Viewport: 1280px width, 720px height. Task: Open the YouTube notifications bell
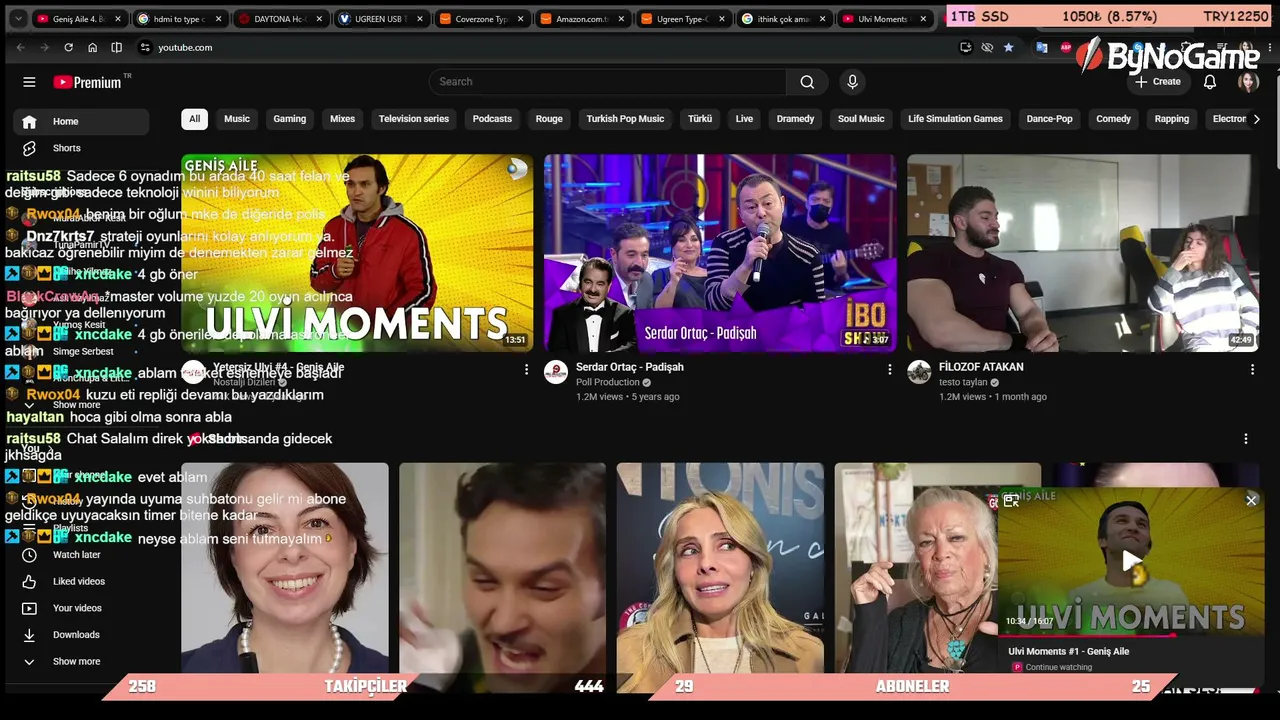pyautogui.click(x=1210, y=82)
